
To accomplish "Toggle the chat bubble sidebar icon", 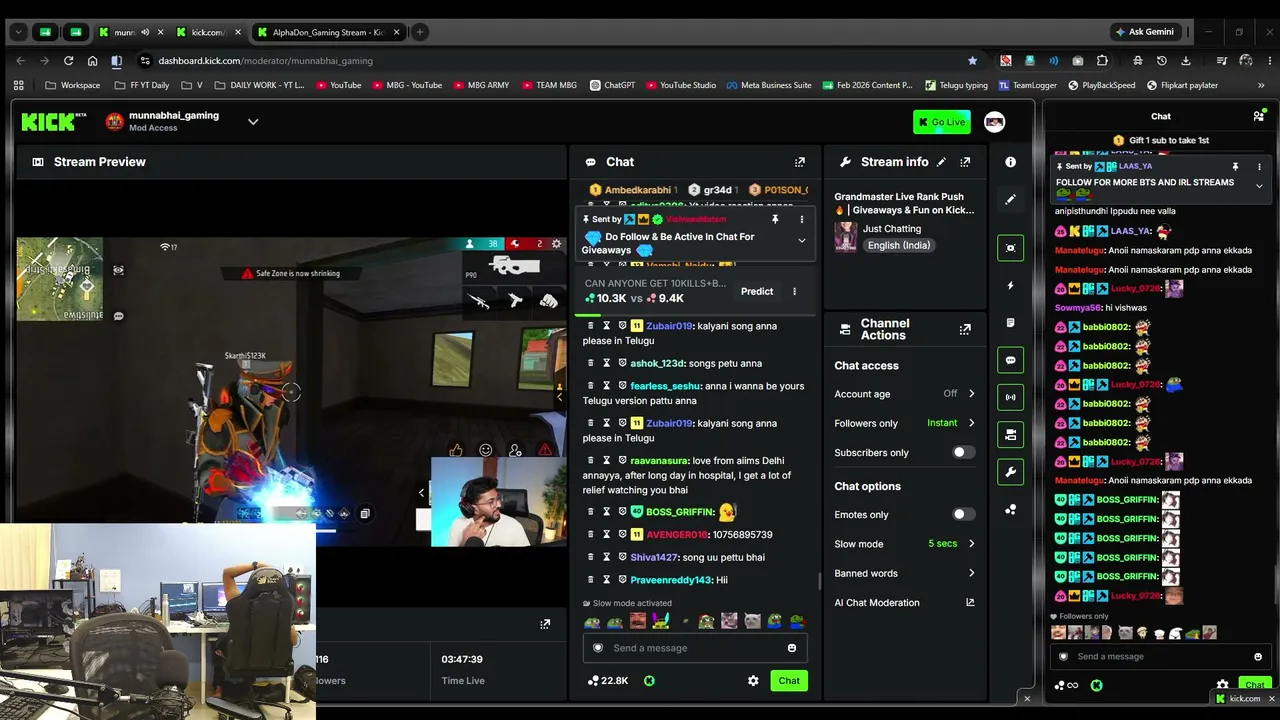I will (1010, 360).
